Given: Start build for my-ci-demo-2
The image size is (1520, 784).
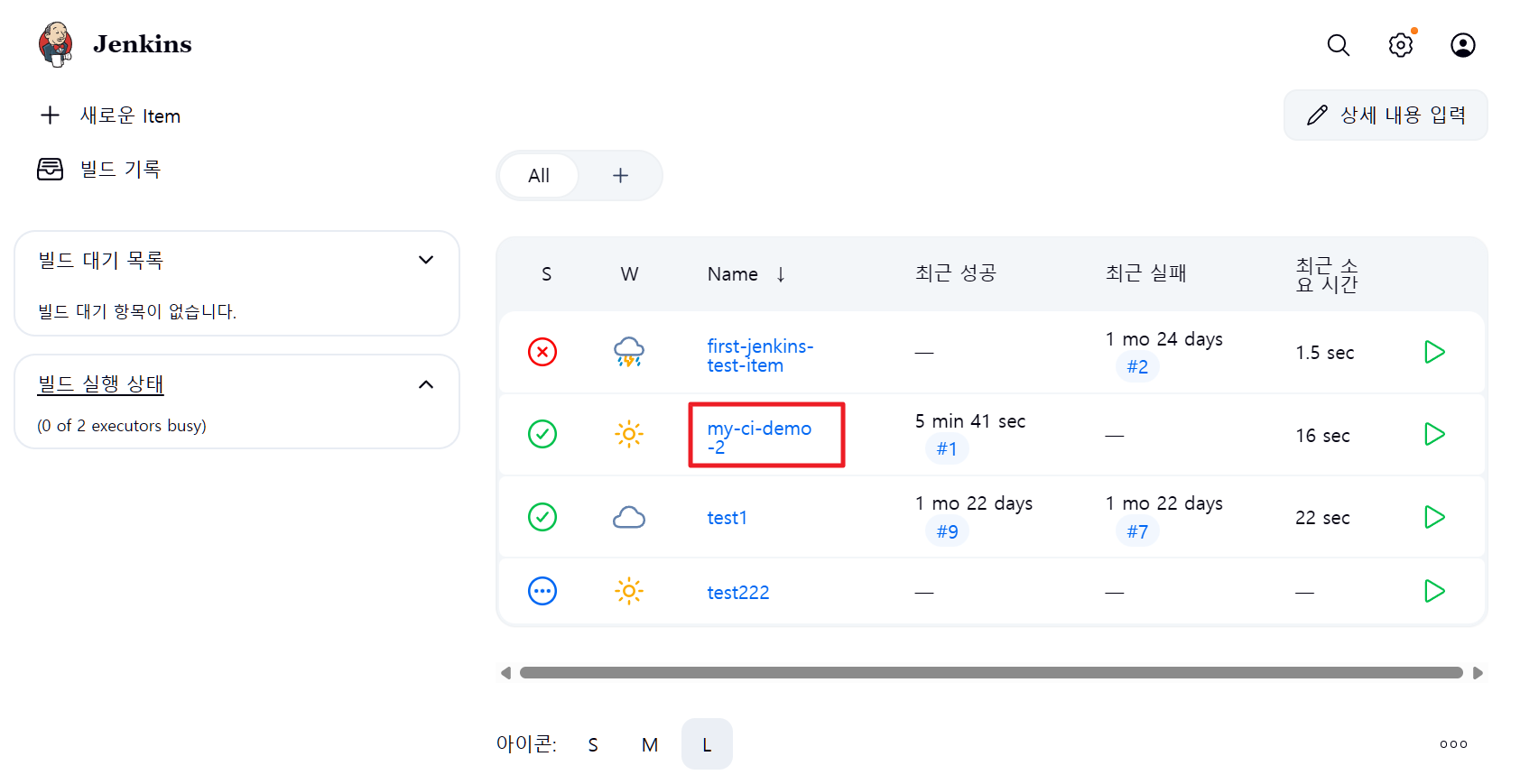Looking at the screenshot, I should tap(1433, 435).
